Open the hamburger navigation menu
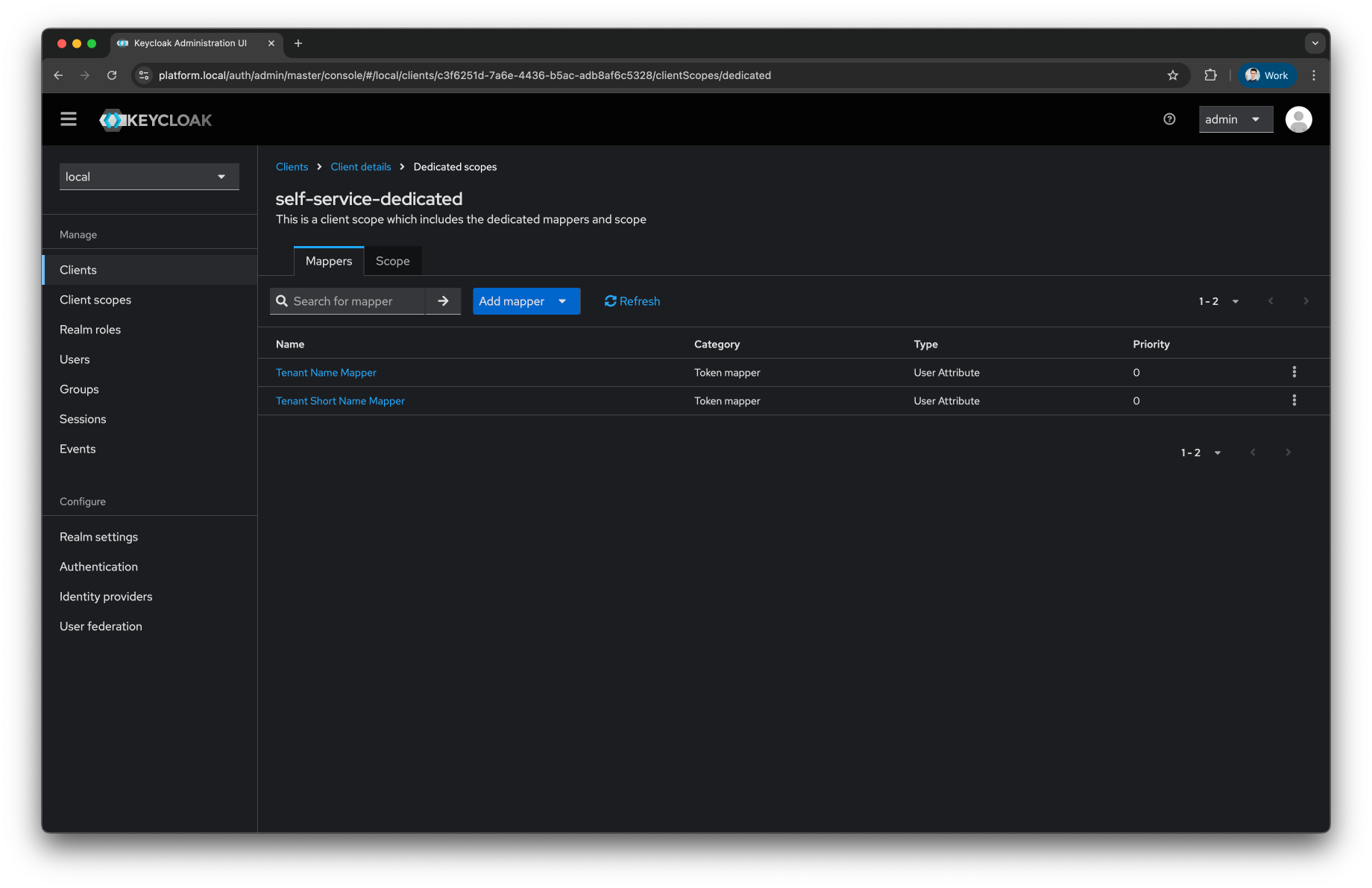The height and width of the screenshot is (888, 1372). pyautogui.click(x=68, y=119)
